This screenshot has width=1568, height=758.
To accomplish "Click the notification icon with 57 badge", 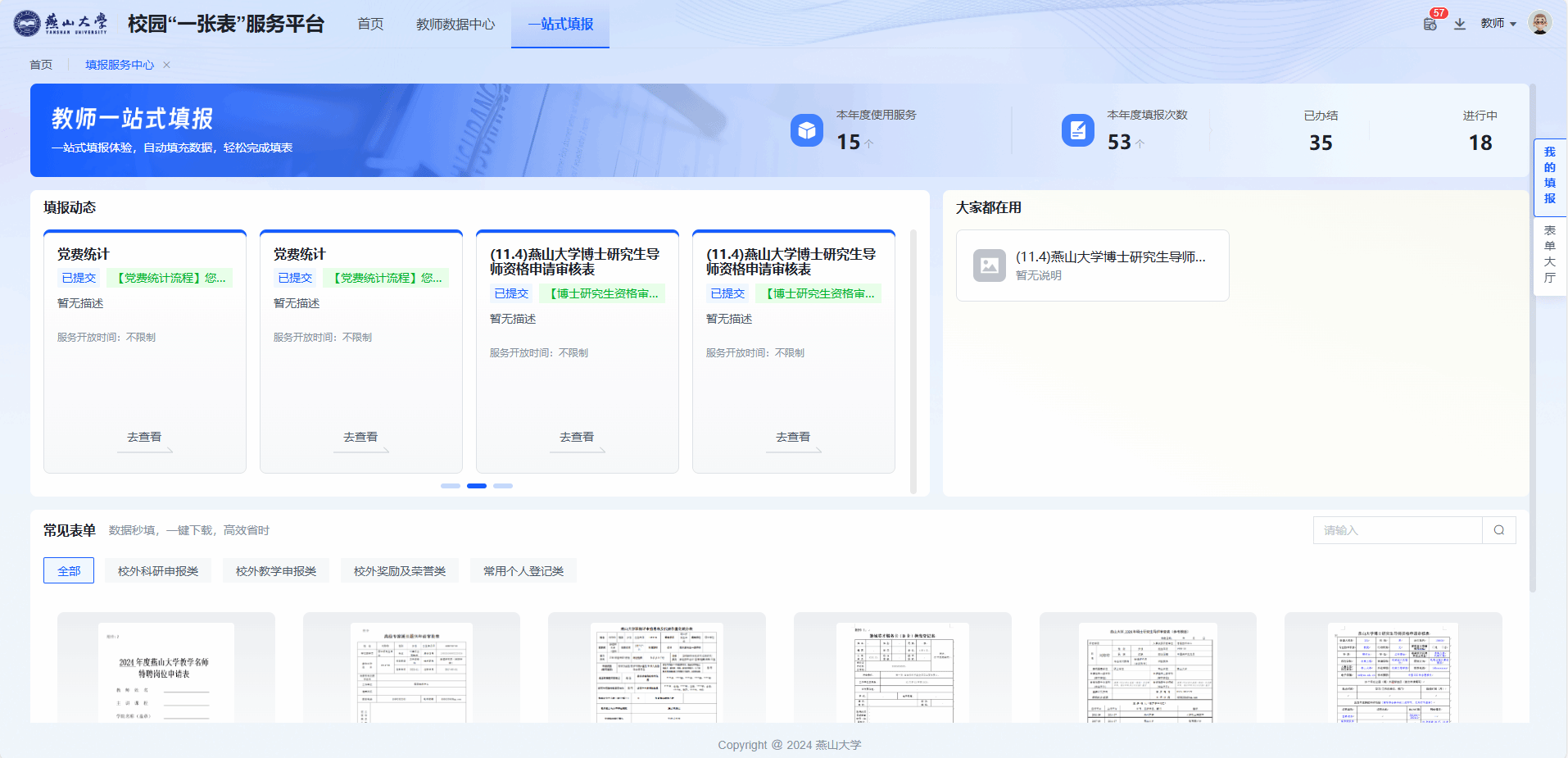I will tap(1430, 24).
